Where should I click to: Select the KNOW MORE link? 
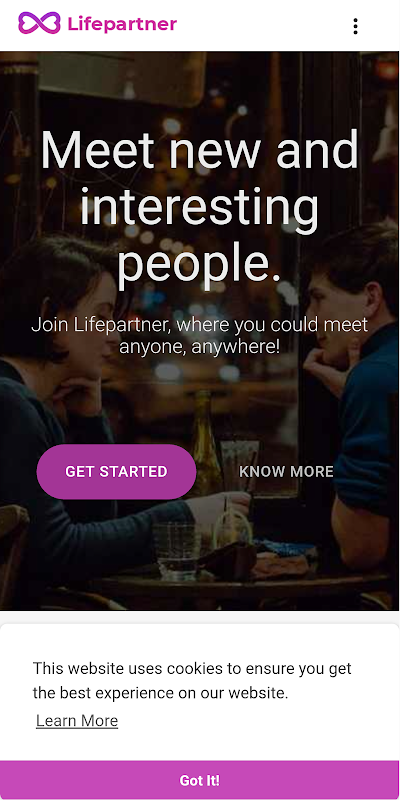coord(286,471)
